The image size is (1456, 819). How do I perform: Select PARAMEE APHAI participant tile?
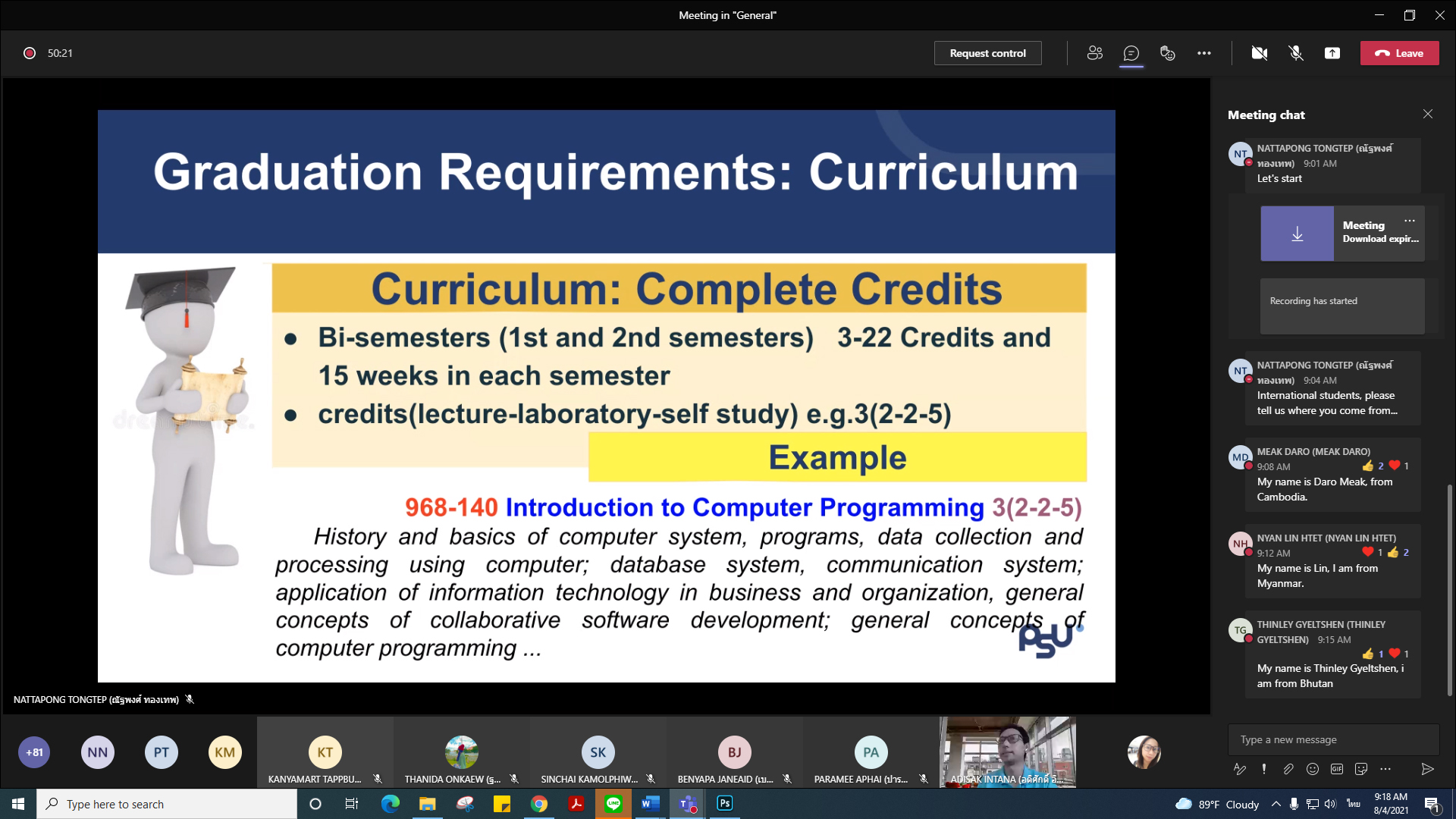click(871, 752)
